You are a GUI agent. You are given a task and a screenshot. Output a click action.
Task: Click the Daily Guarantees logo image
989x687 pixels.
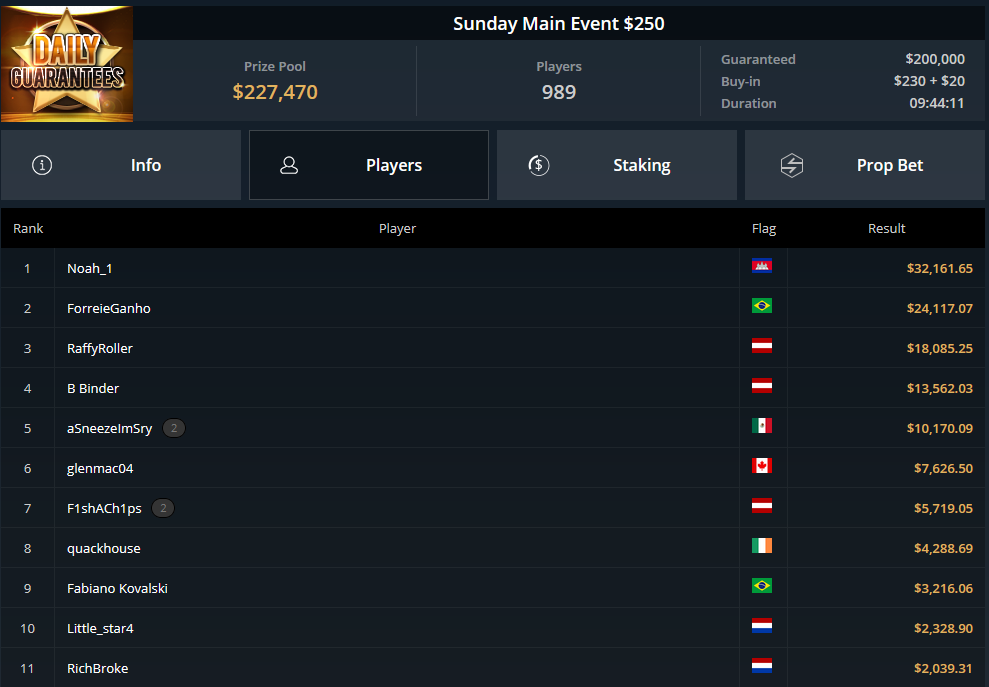tap(67, 64)
